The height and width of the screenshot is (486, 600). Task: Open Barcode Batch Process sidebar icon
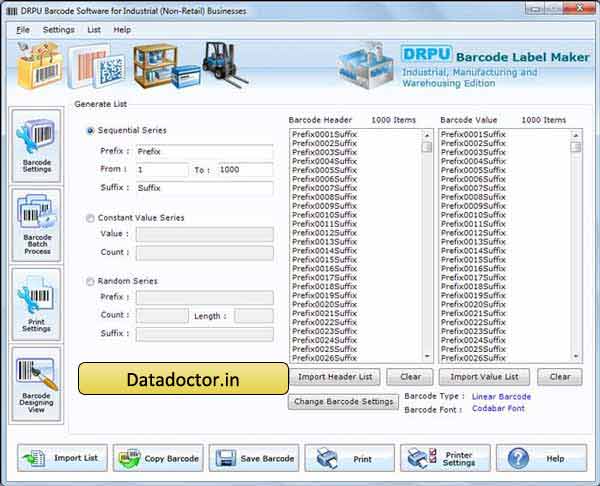[x=36, y=225]
